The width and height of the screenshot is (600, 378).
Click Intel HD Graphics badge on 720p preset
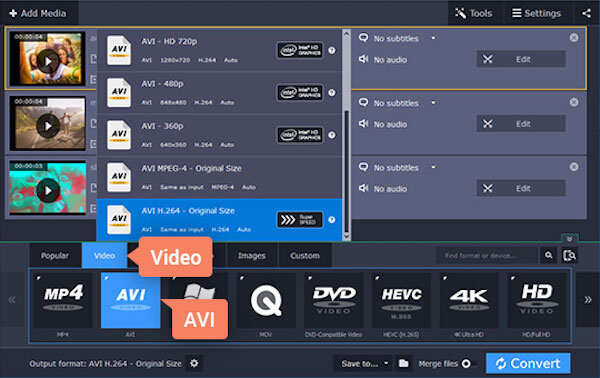300,50
